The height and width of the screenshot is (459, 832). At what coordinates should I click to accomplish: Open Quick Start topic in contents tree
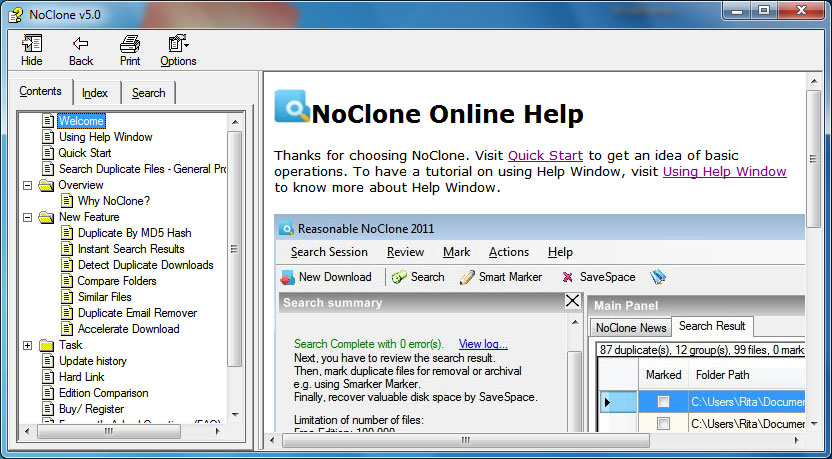click(85, 153)
